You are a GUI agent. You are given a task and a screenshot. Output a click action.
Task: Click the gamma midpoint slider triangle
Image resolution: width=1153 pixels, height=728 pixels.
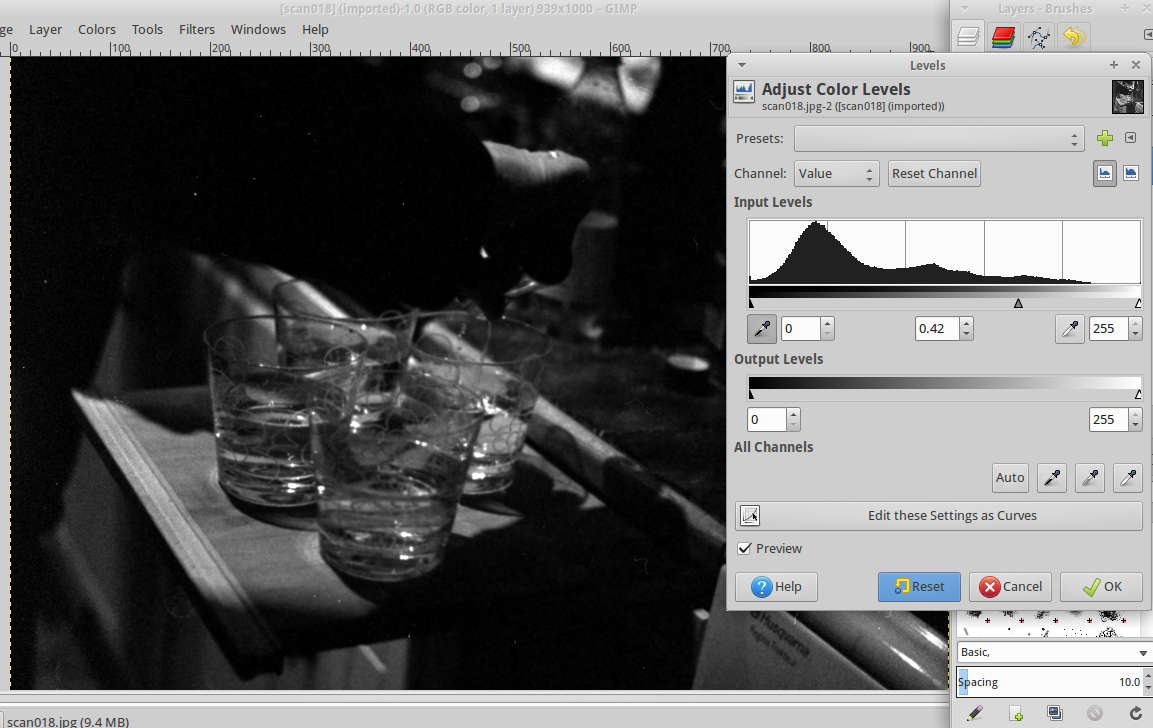tap(1018, 303)
